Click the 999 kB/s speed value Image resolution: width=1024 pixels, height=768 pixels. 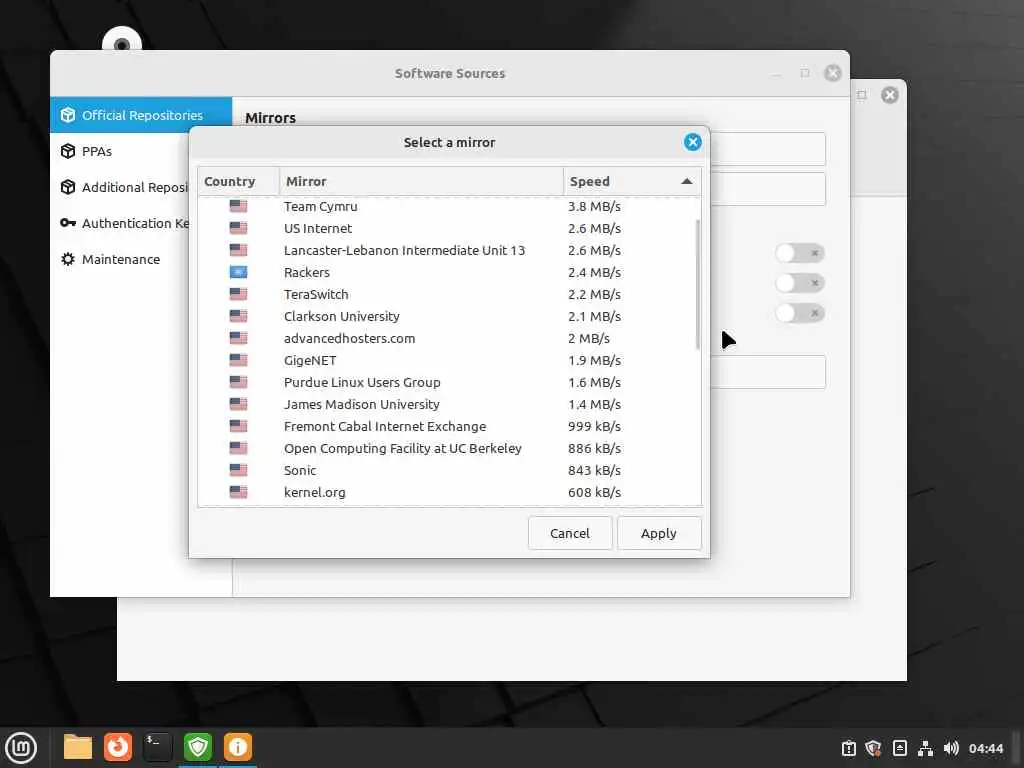pos(594,426)
